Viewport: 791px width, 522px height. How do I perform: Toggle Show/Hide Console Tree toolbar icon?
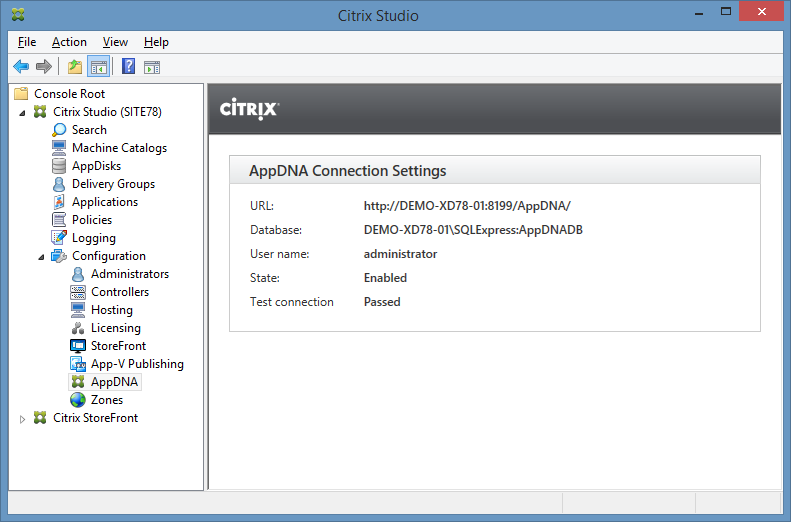tap(99, 67)
